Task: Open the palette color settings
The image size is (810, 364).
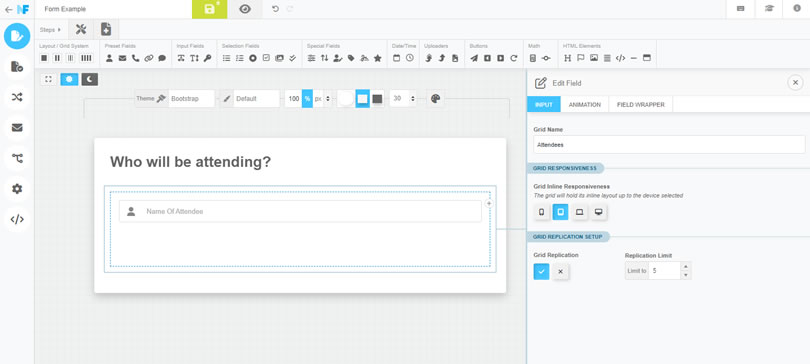Action: coord(435,99)
